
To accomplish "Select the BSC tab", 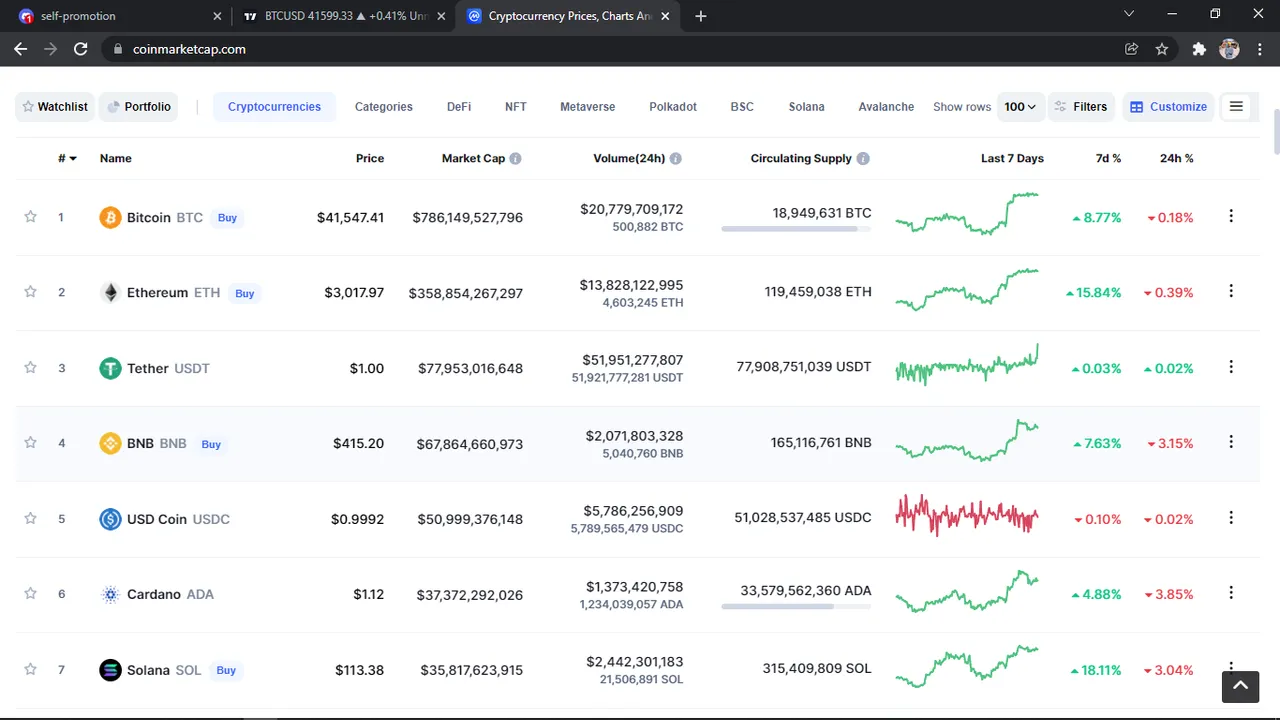I will click(742, 107).
